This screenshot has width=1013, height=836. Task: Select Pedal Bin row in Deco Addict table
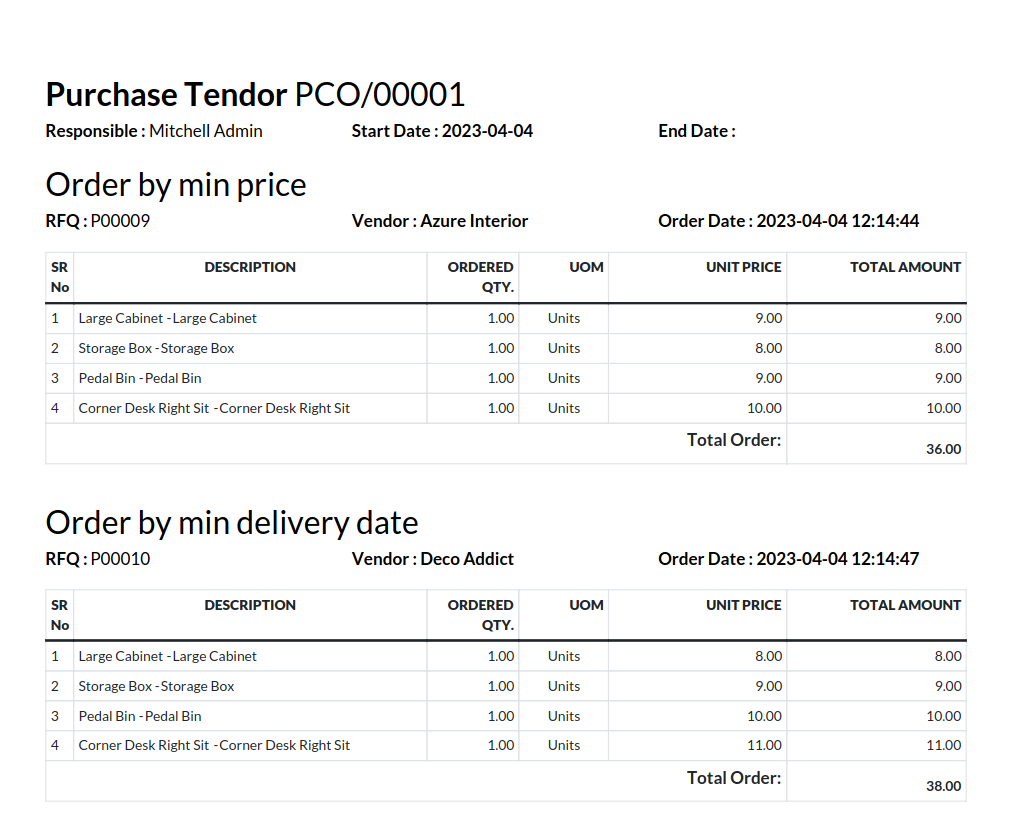[x=506, y=716]
